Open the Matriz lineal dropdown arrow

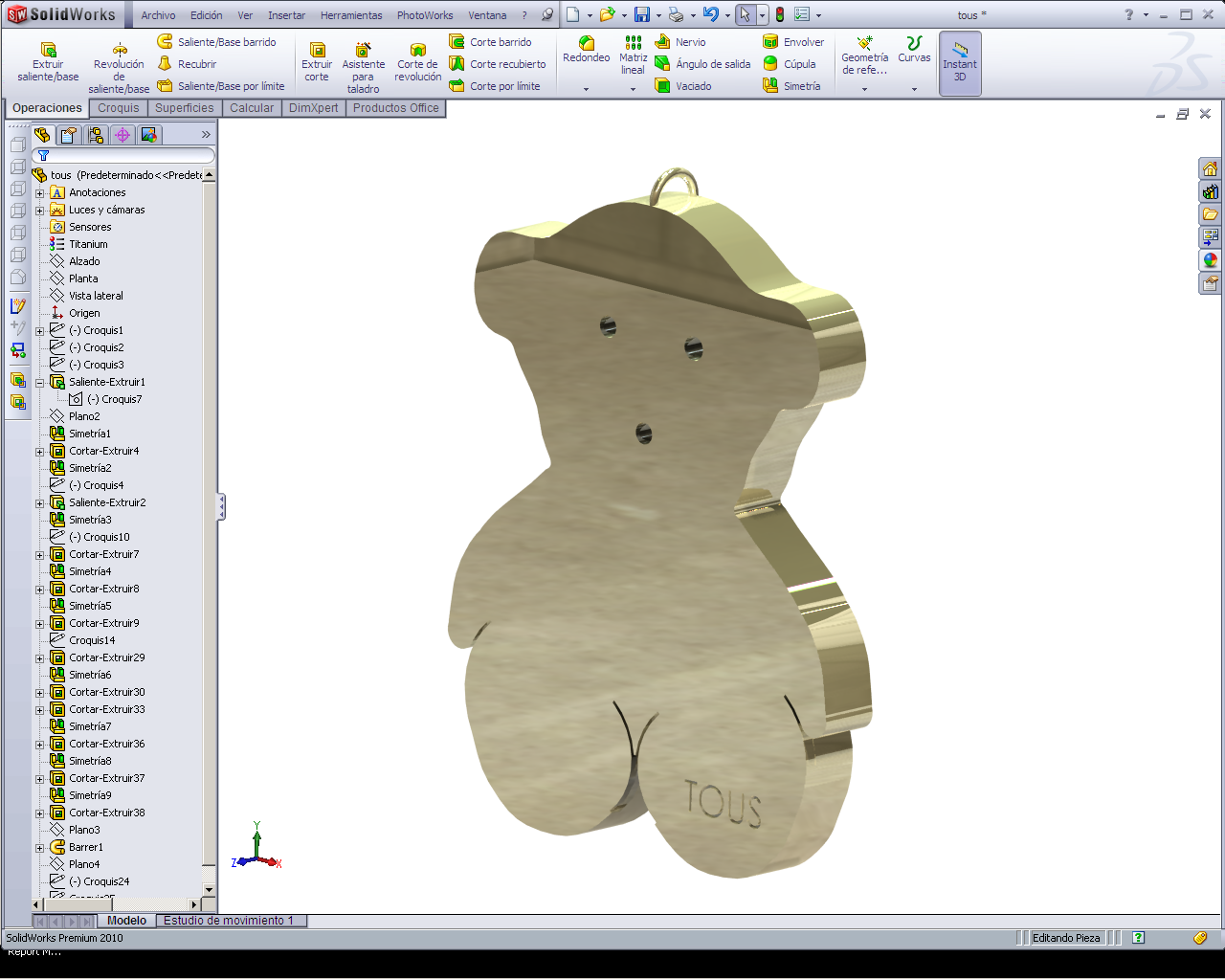pyautogui.click(x=633, y=89)
